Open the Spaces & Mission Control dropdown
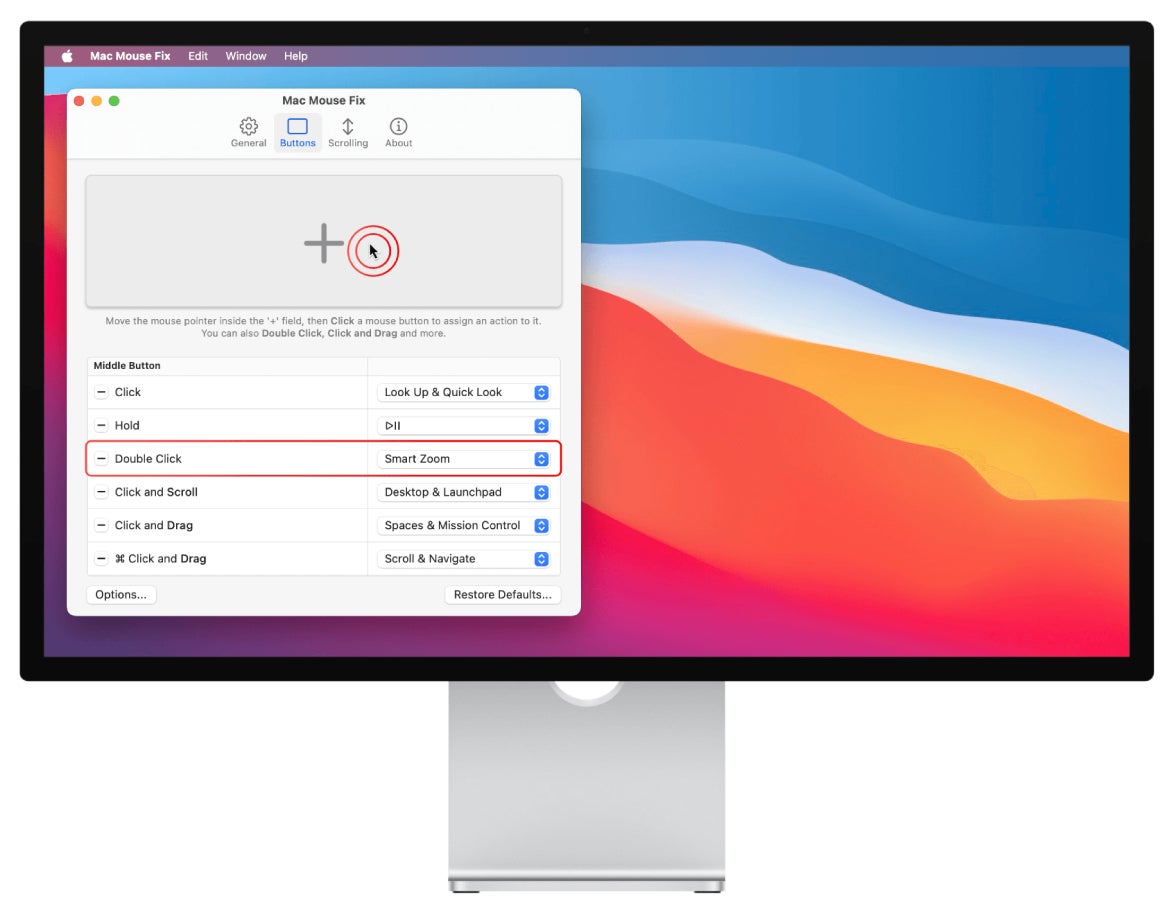 click(463, 526)
